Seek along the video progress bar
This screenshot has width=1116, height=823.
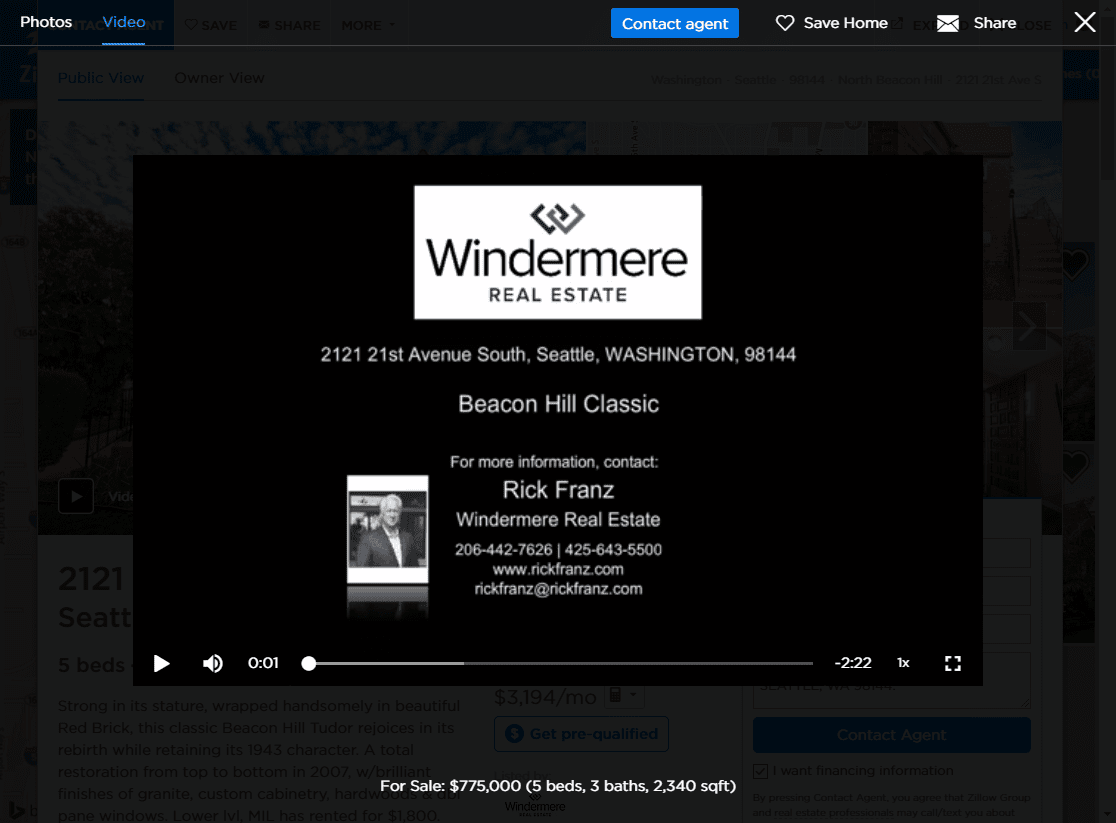coord(560,664)
